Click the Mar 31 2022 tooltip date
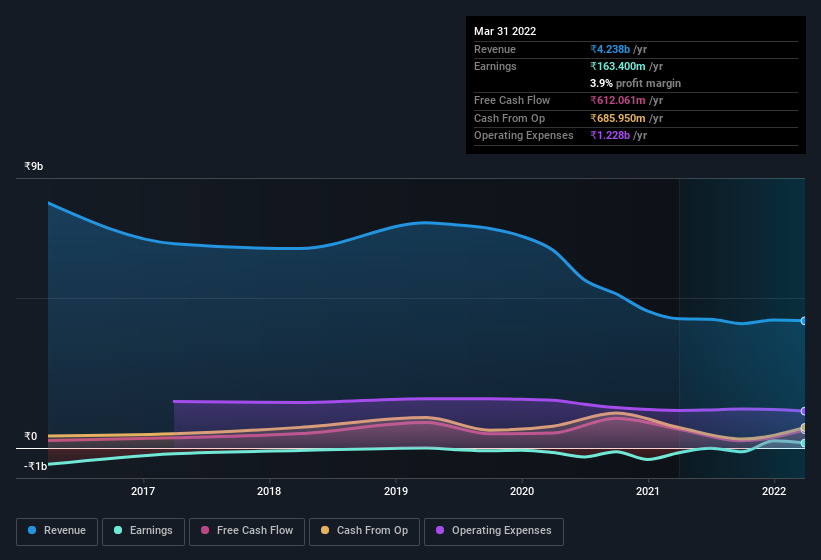The width and height of the screenshot is (821, 560). 505,31
